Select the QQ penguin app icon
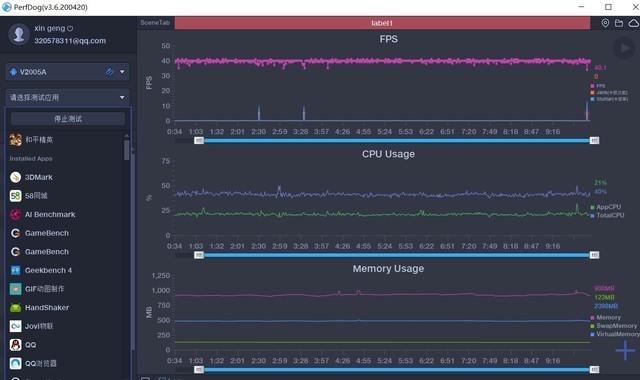The width and height of the screenshot is (640, 380). (x=16, y=345)
